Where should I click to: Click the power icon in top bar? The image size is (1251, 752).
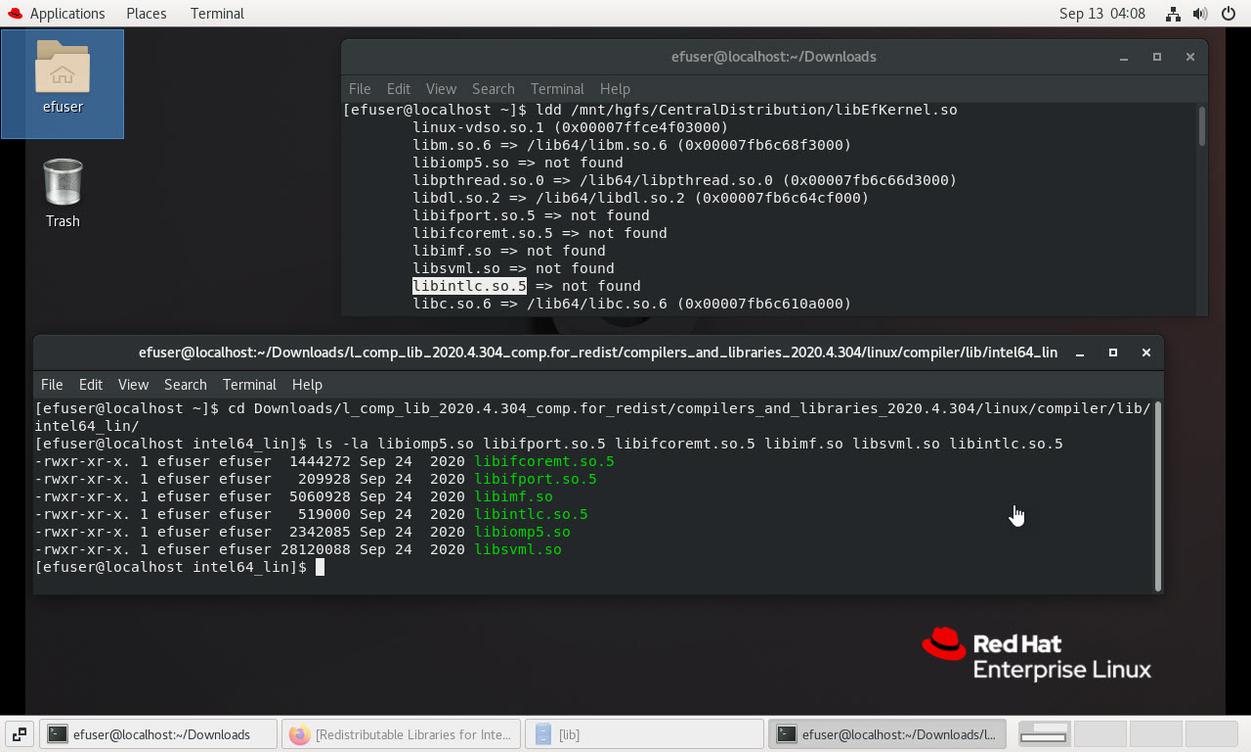click(x=1229, y=14)
